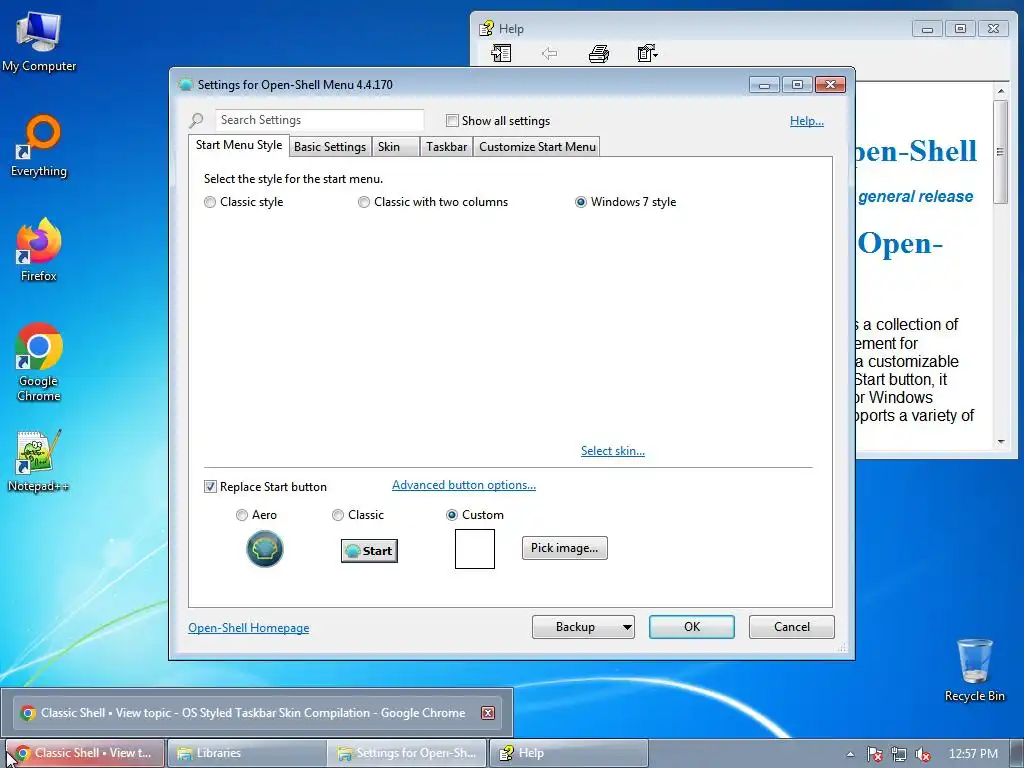Click the network tray icon
The height and width of the screenshot is (768, 1024).
pos(899,754)
